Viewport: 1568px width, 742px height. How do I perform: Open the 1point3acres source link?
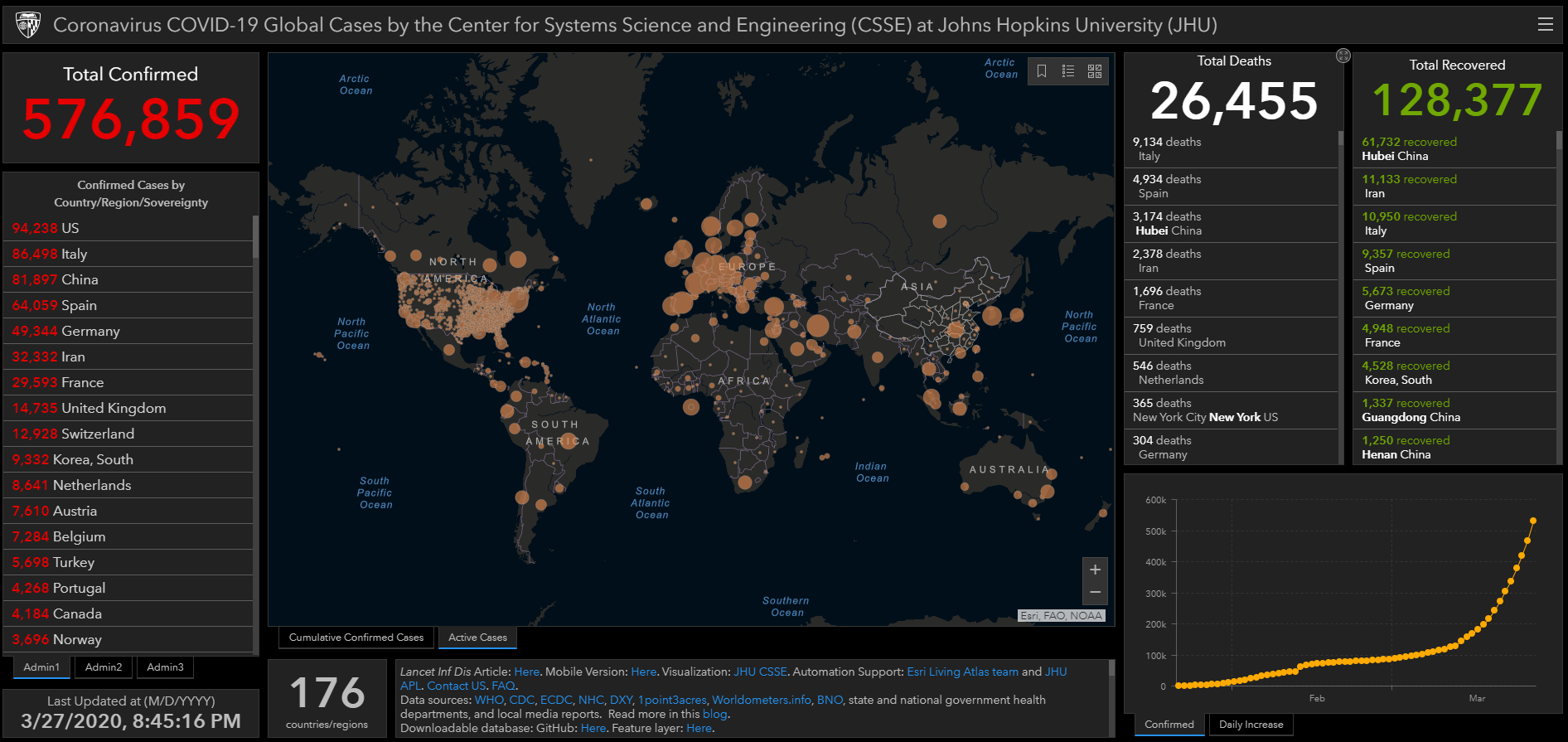click(672, 700)
